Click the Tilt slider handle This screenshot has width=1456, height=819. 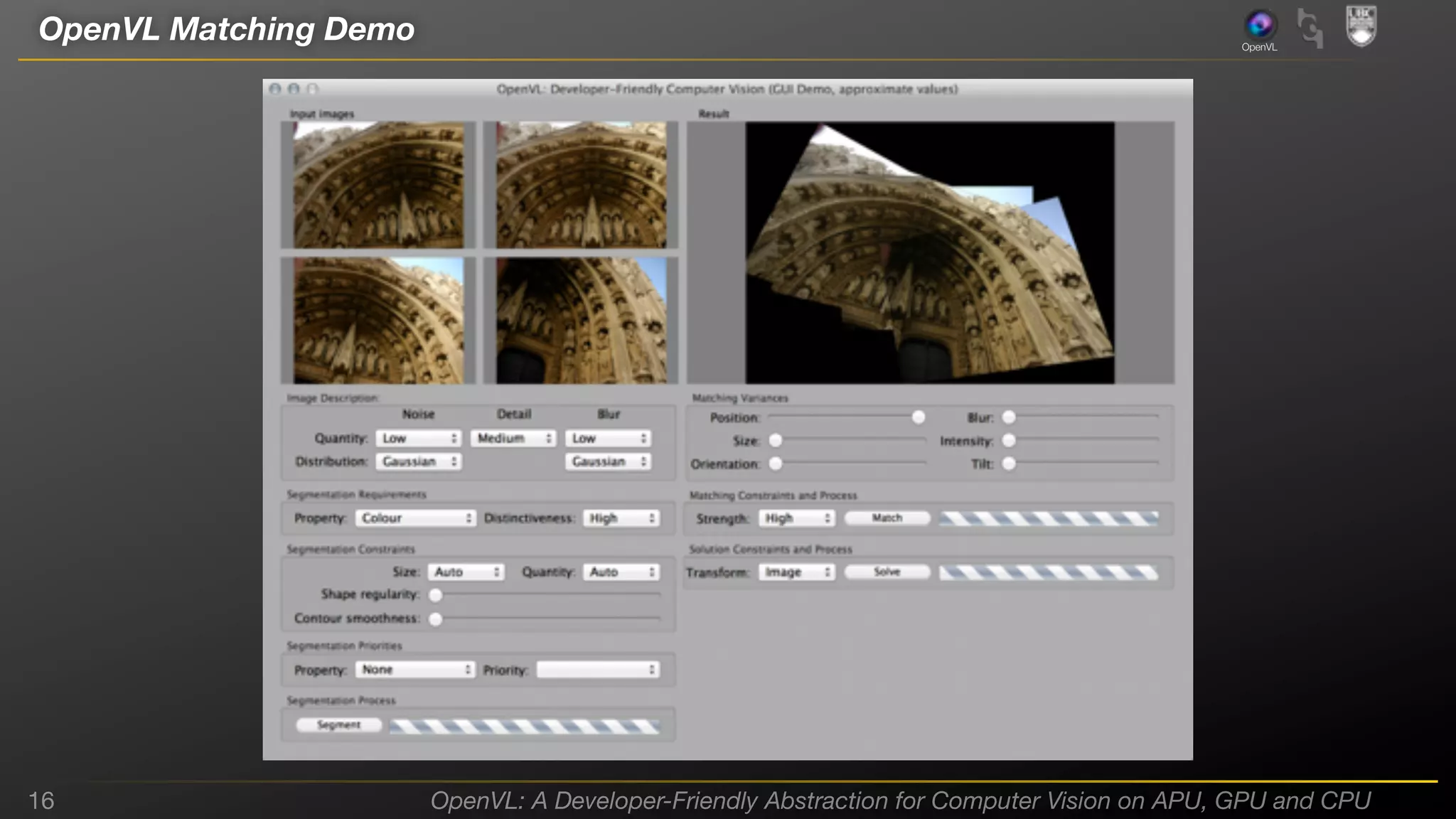click(x=1009, y=464)
